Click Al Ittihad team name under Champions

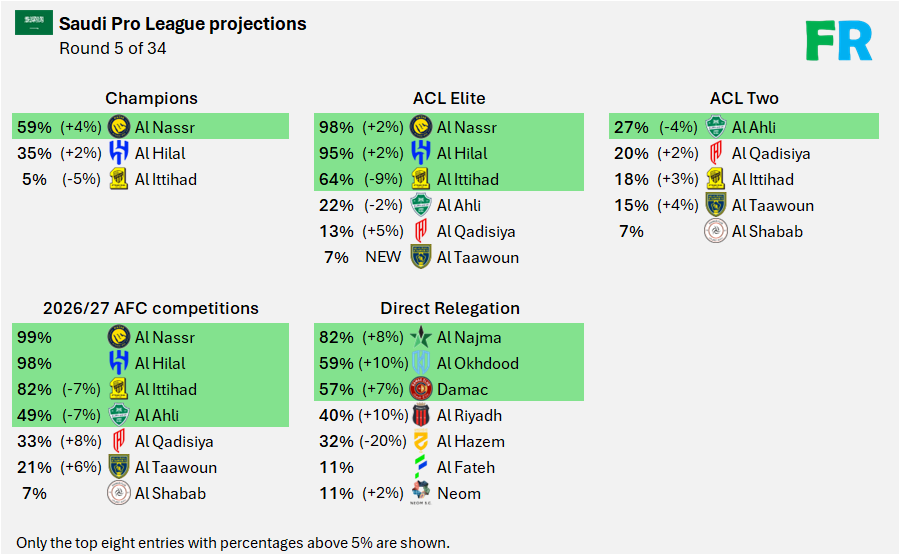point(166,179)
